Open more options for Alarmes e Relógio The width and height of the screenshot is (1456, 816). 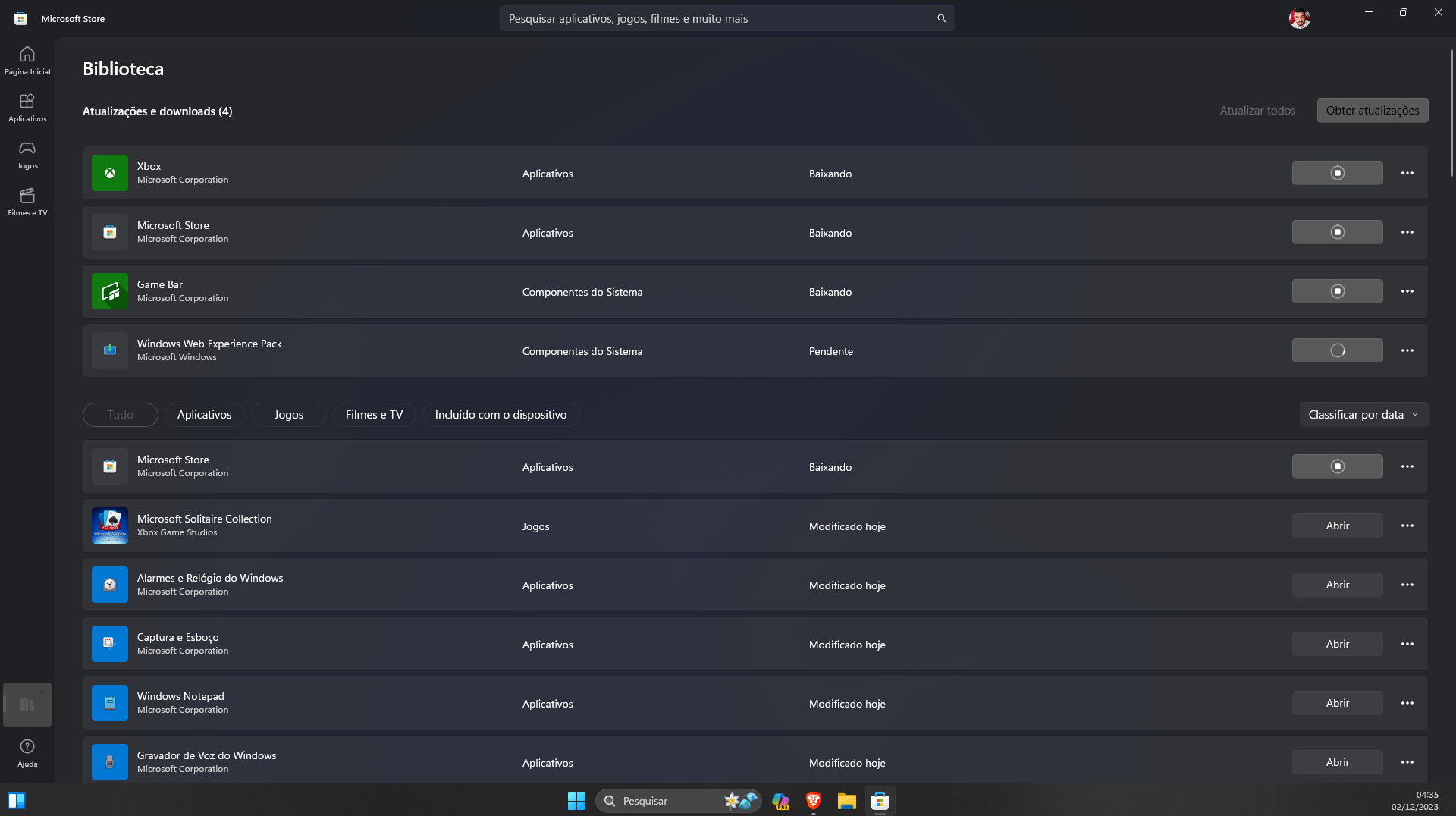coord(1407,585)
